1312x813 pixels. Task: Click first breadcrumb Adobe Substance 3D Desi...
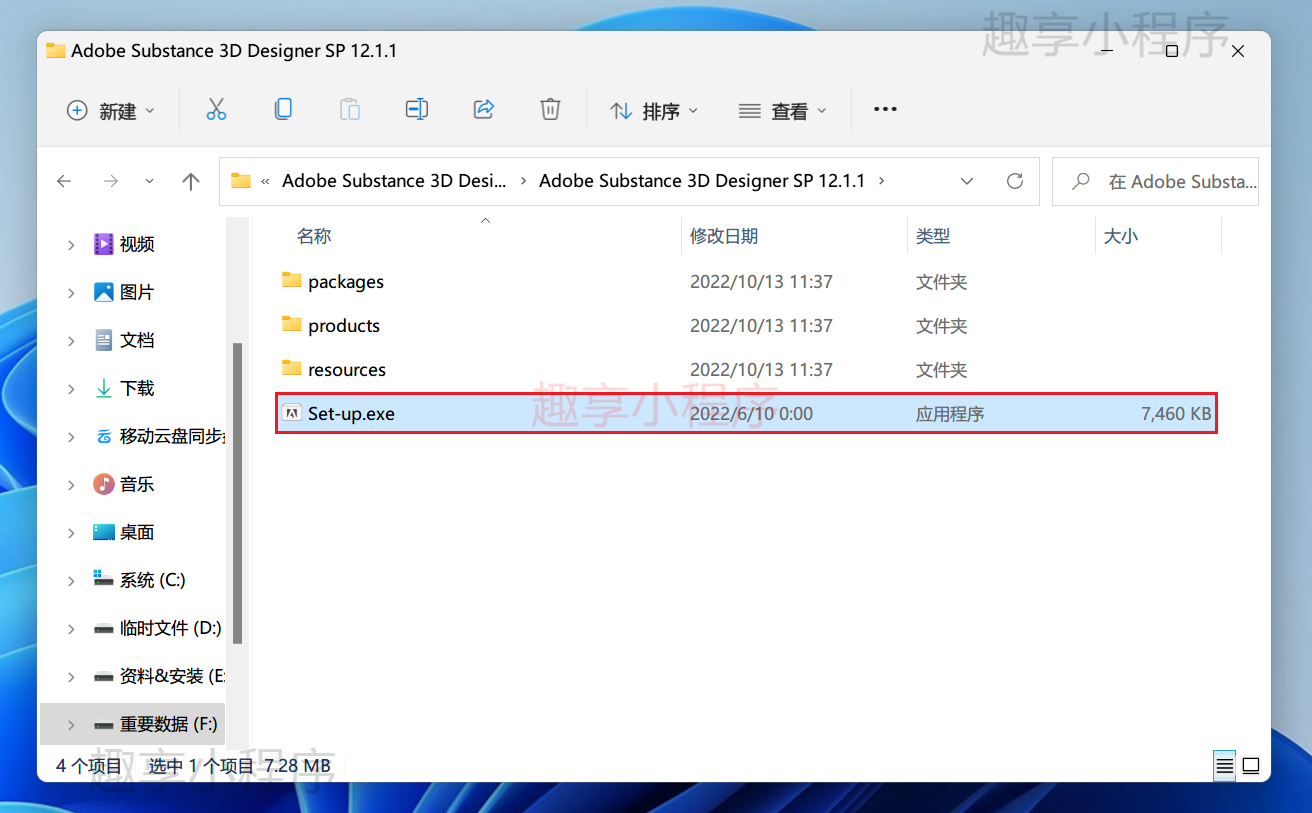coord(395,181)
